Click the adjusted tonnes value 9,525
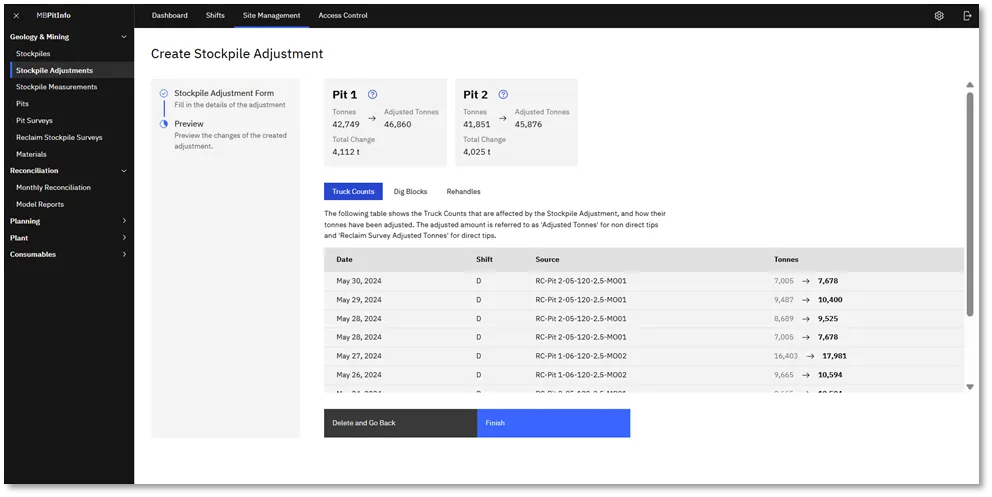The width and height of the screenshot is (992, 497). [828, 319]
